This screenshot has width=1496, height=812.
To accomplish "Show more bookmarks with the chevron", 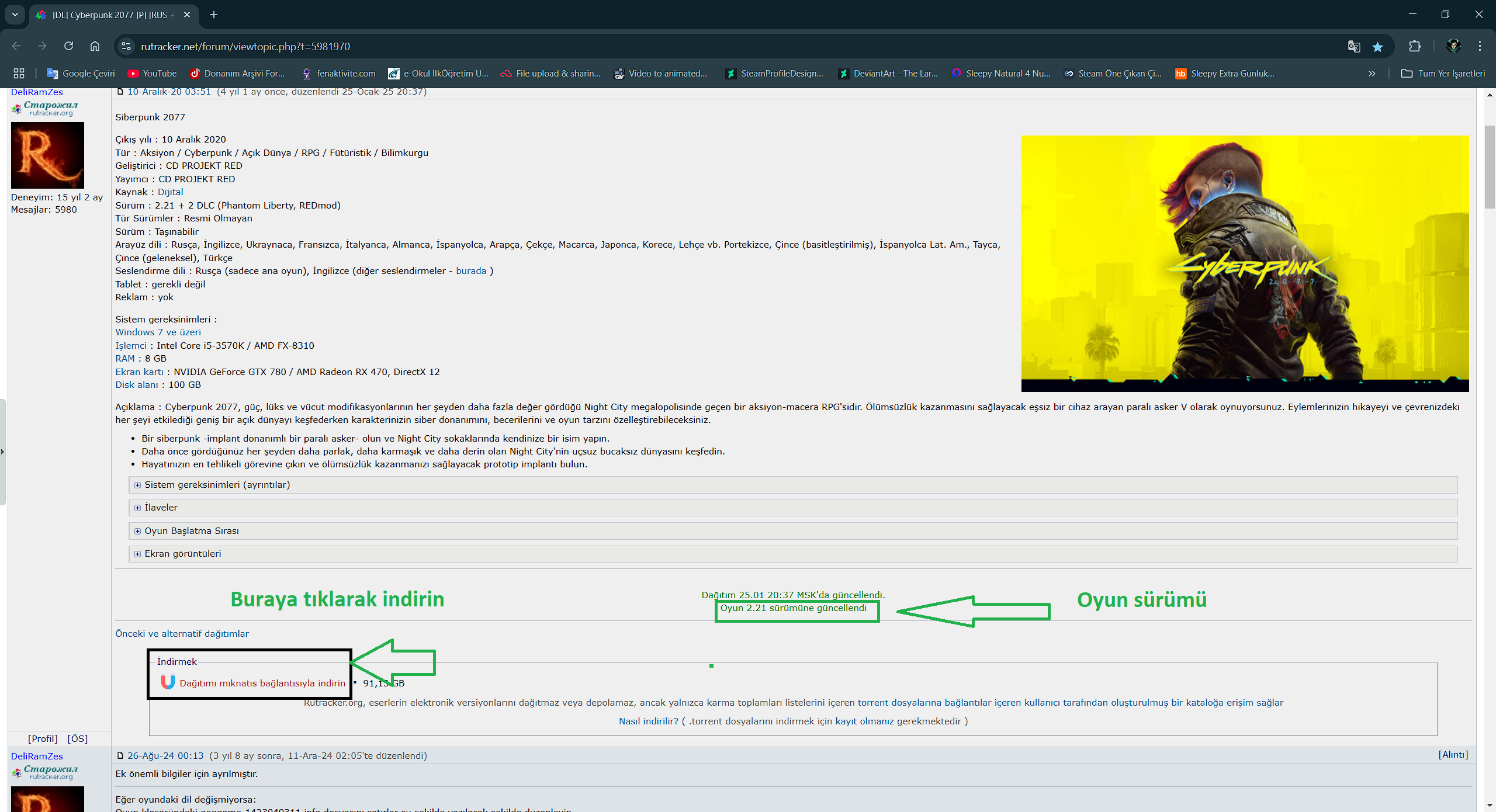I will tap(1372, 74).
